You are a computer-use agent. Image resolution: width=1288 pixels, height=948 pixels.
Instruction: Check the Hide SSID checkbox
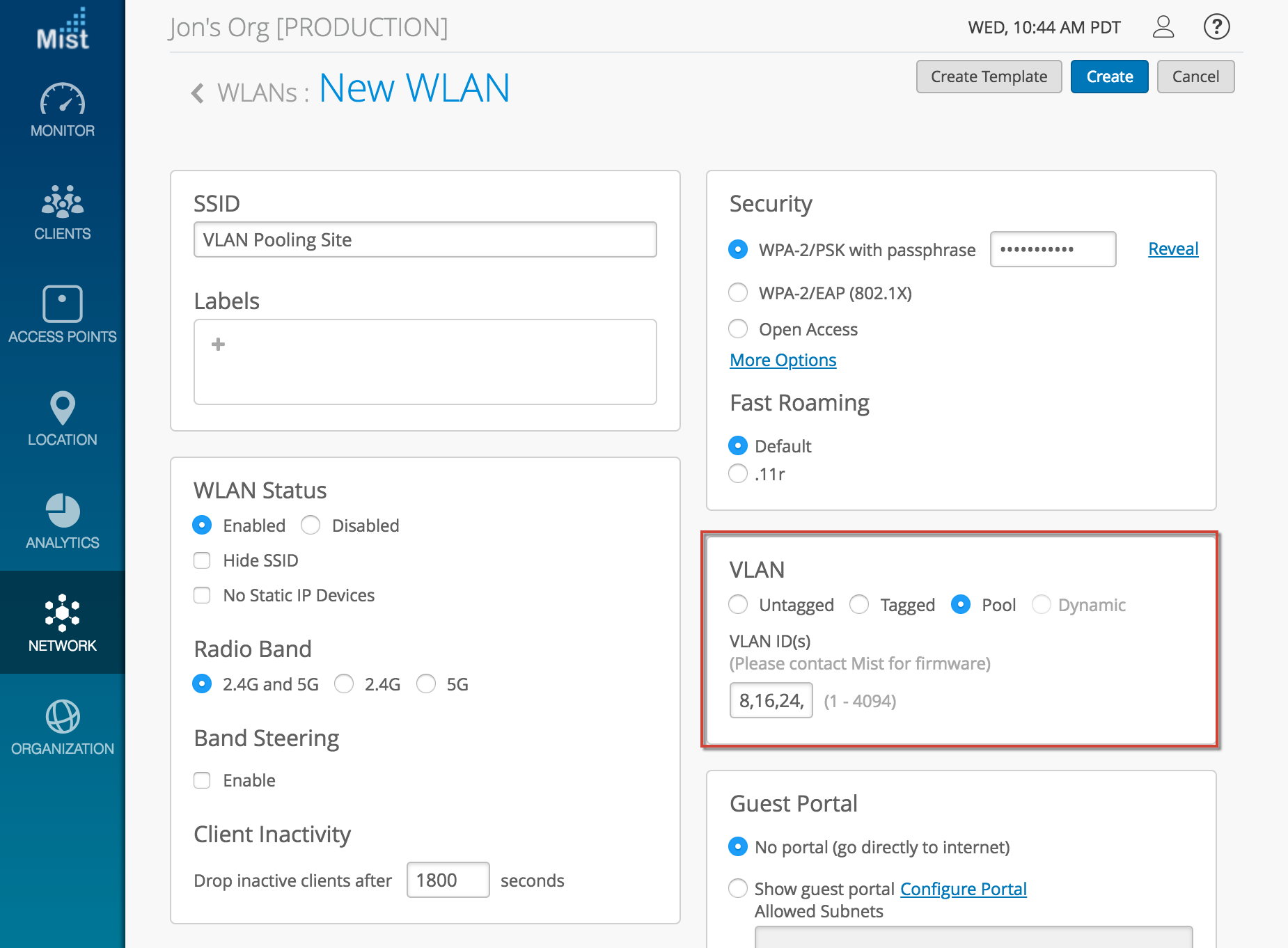202,560
